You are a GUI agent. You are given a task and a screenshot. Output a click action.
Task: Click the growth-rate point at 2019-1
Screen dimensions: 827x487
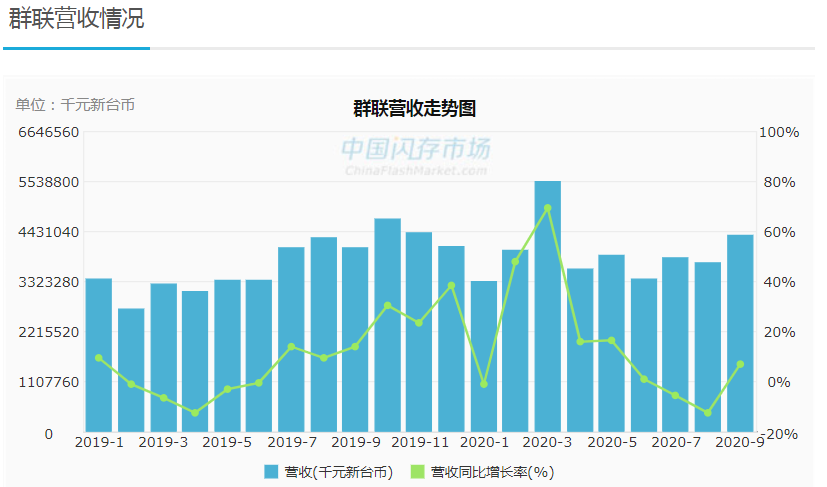point(99,358)
